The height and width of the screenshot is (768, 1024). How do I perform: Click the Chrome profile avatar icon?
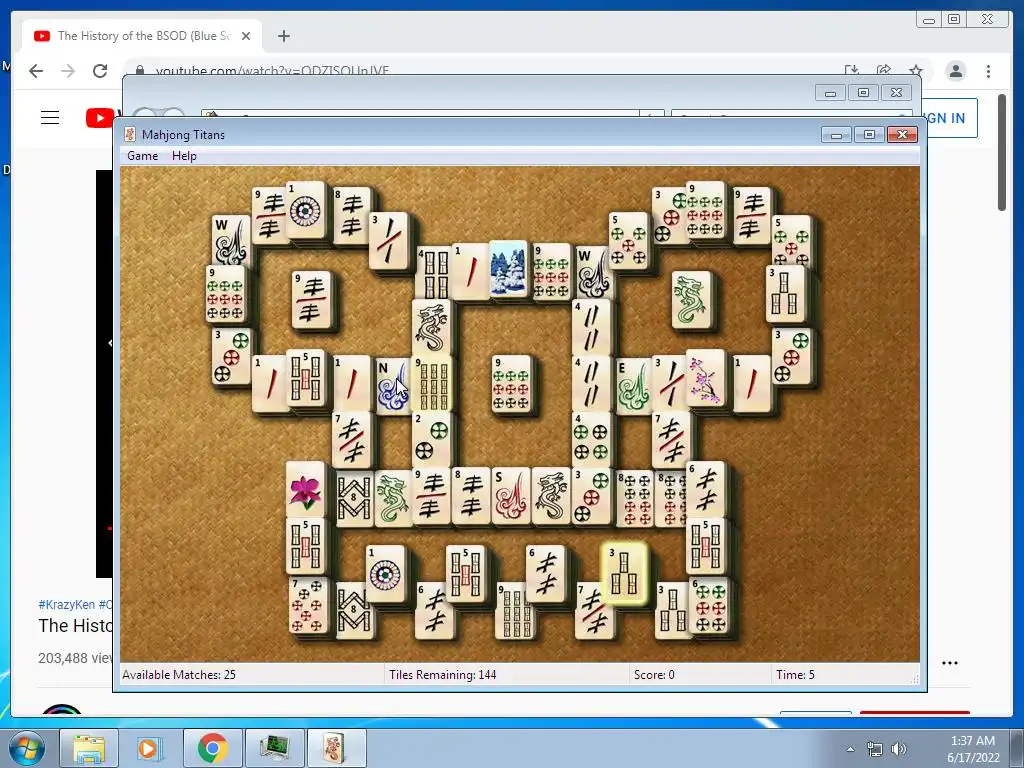(955, 71)
